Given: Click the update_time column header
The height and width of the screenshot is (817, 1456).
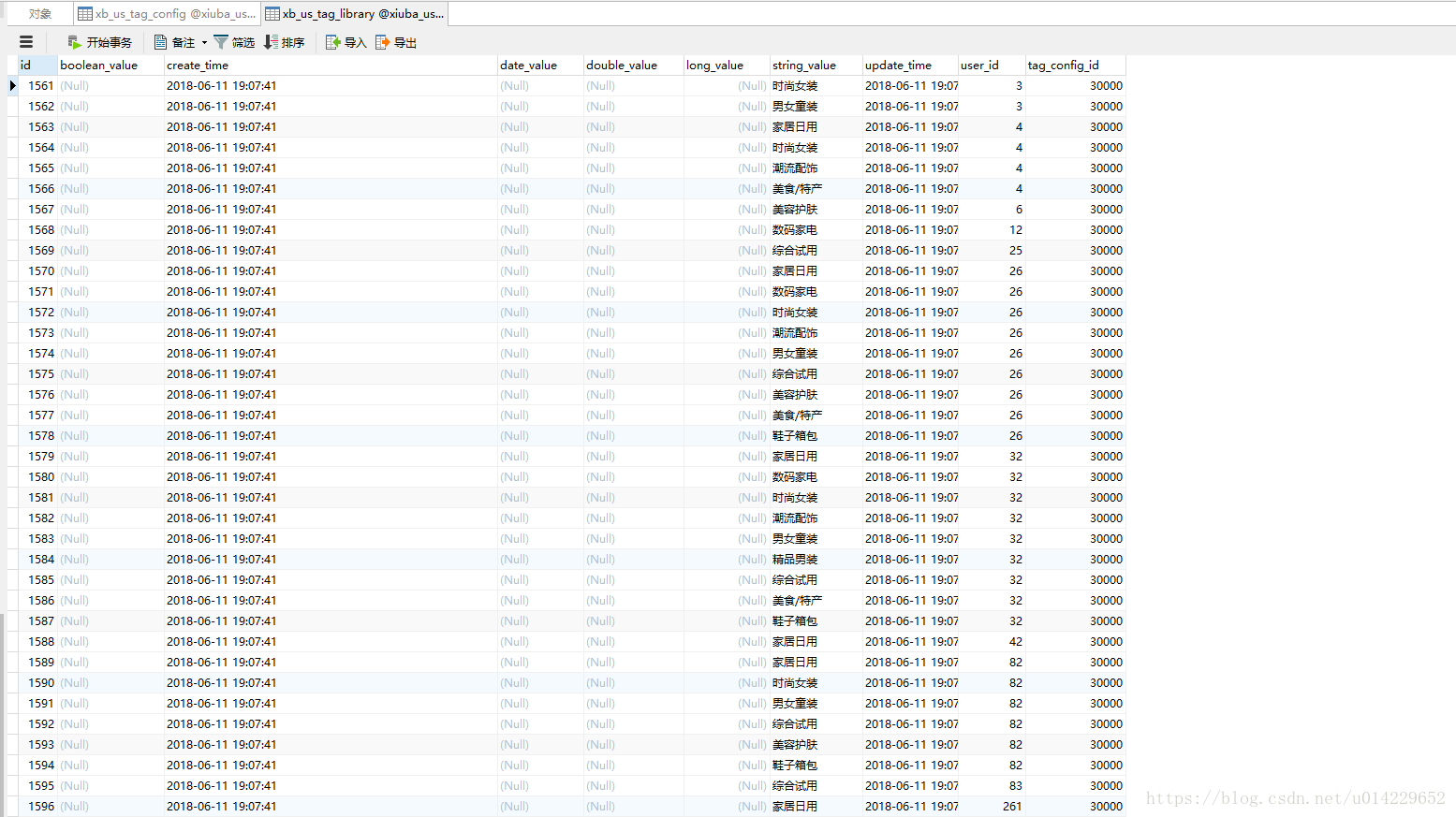Looking at the screenshot, I should pos(910,66).
